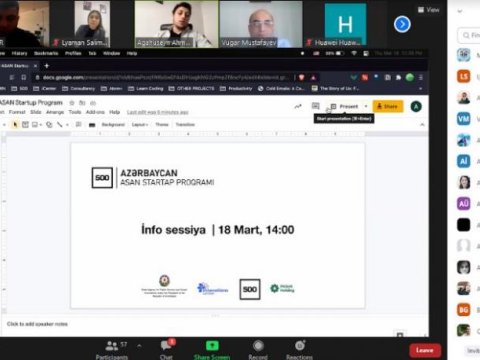Viewport: 480px width, 360px height.
Task: Select the VM participant avatar
Action: [x=464, y=119]
